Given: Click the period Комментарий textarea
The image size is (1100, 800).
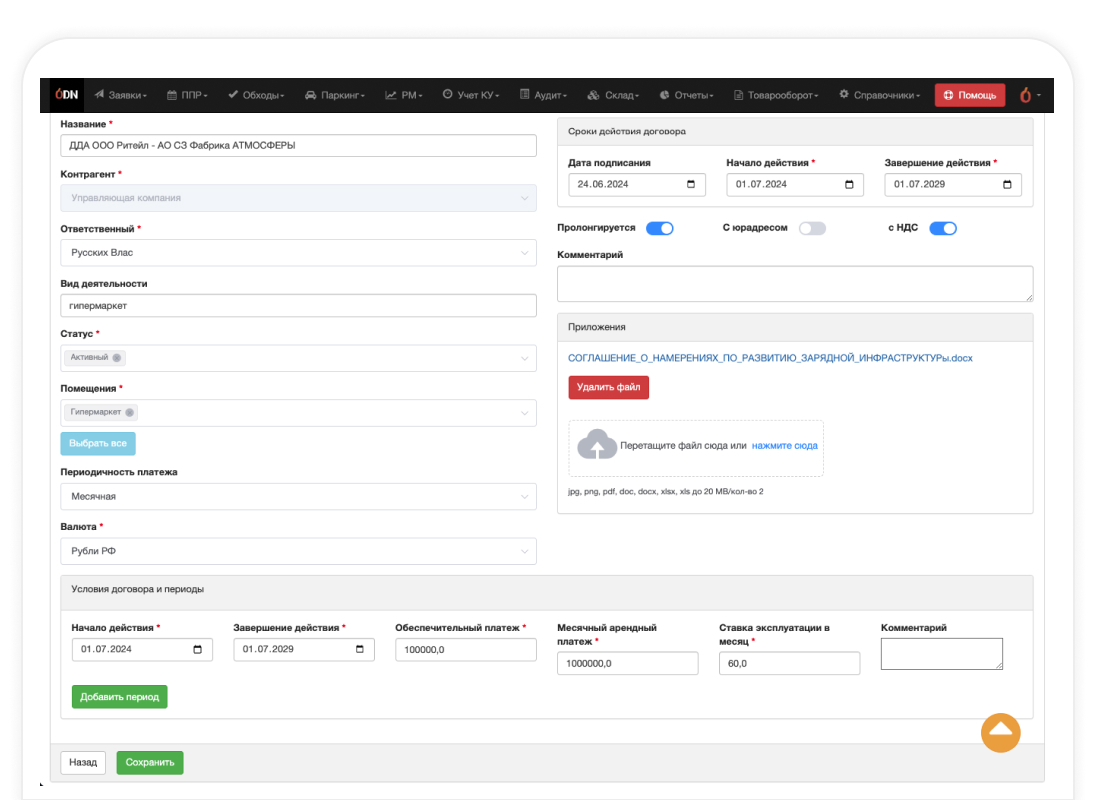Looking at the screenshot, I should click(941, 654).
